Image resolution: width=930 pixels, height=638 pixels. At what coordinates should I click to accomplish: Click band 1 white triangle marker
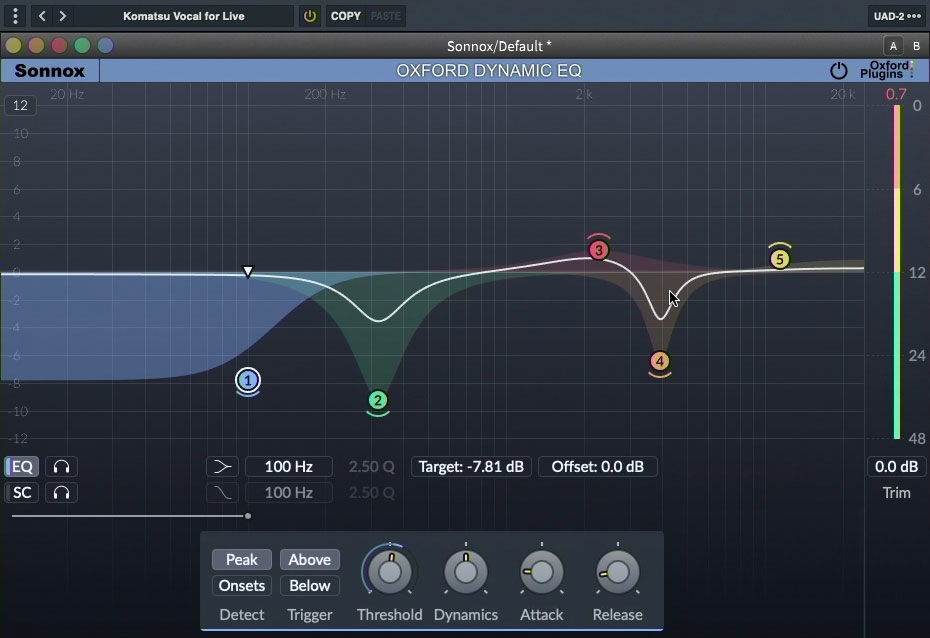248,272
